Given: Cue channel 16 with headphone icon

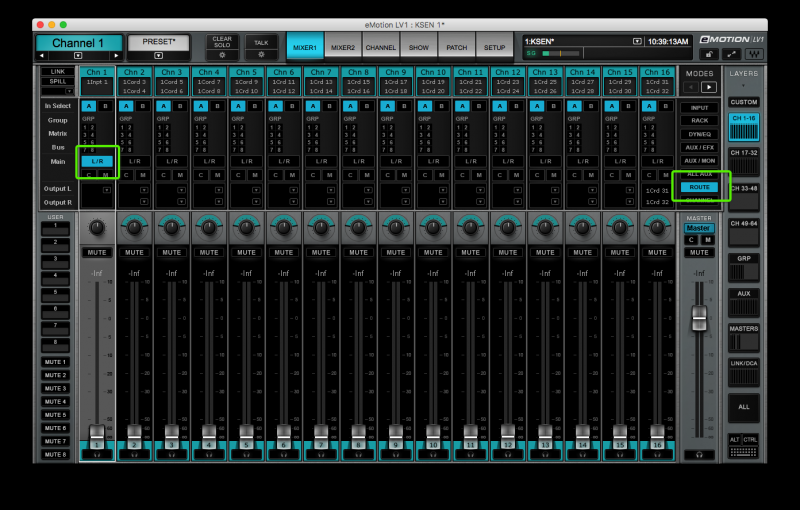Looking at the screenshot, I should click(x=657, y=454).
